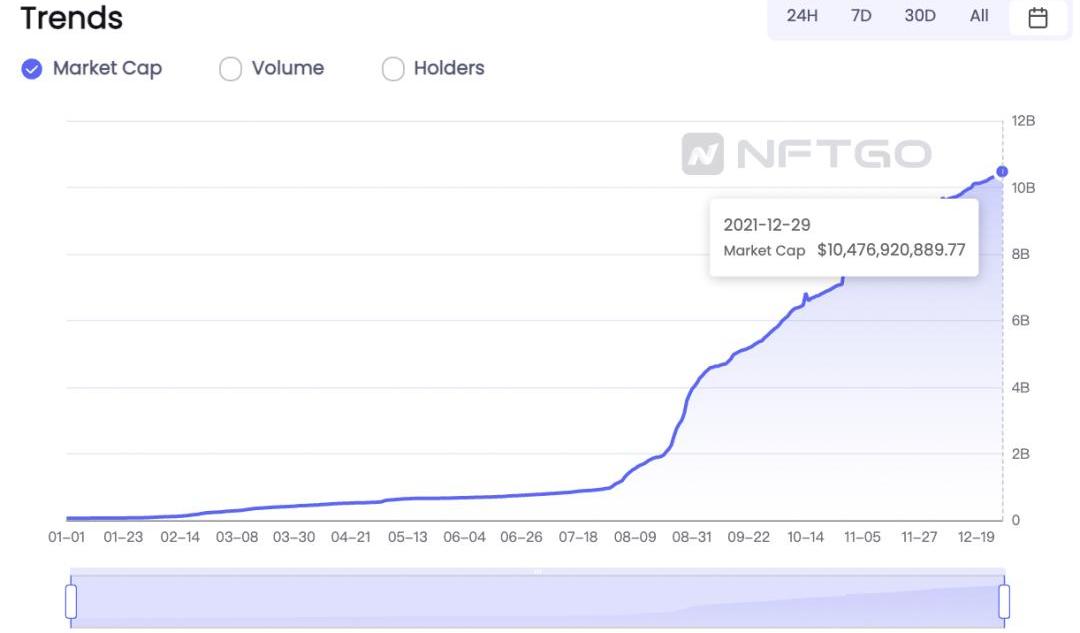Click the highlighted data point on chart line

pyautogui.click(x=1002, y=172)
